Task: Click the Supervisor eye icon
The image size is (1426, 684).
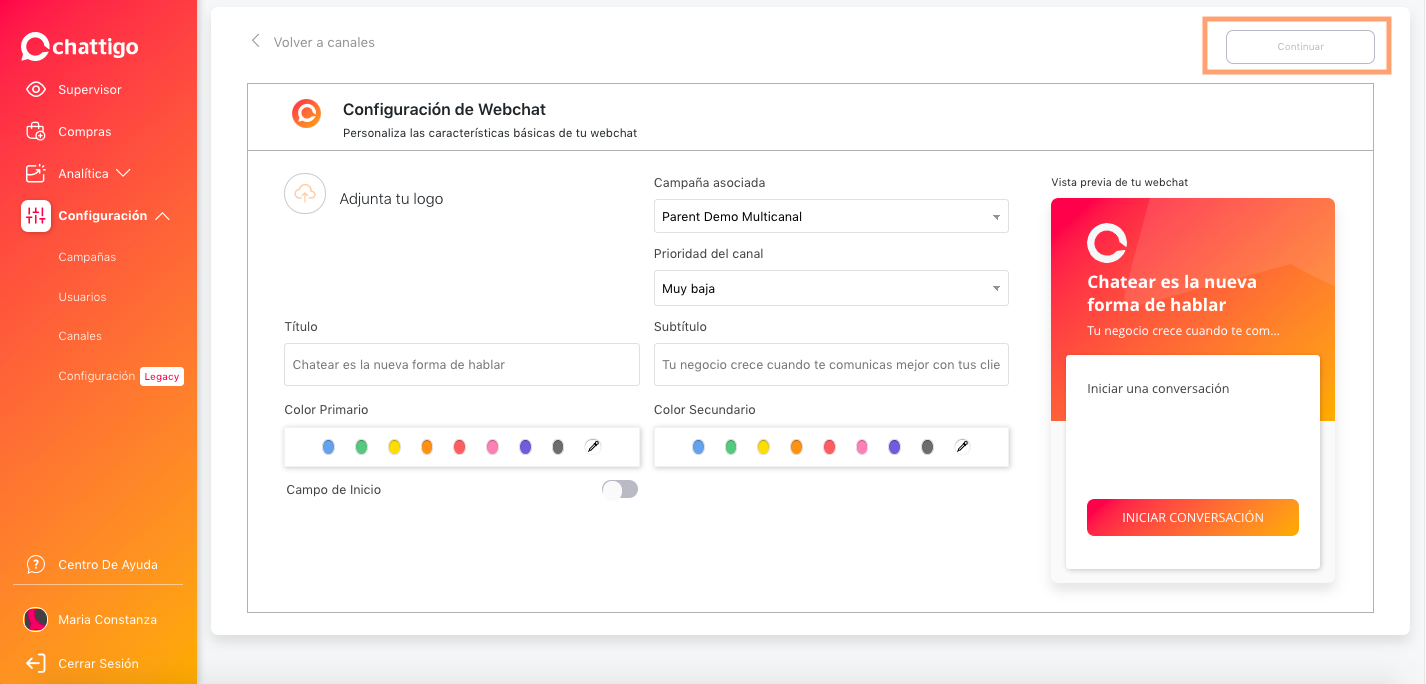Action: pos(36,90)
